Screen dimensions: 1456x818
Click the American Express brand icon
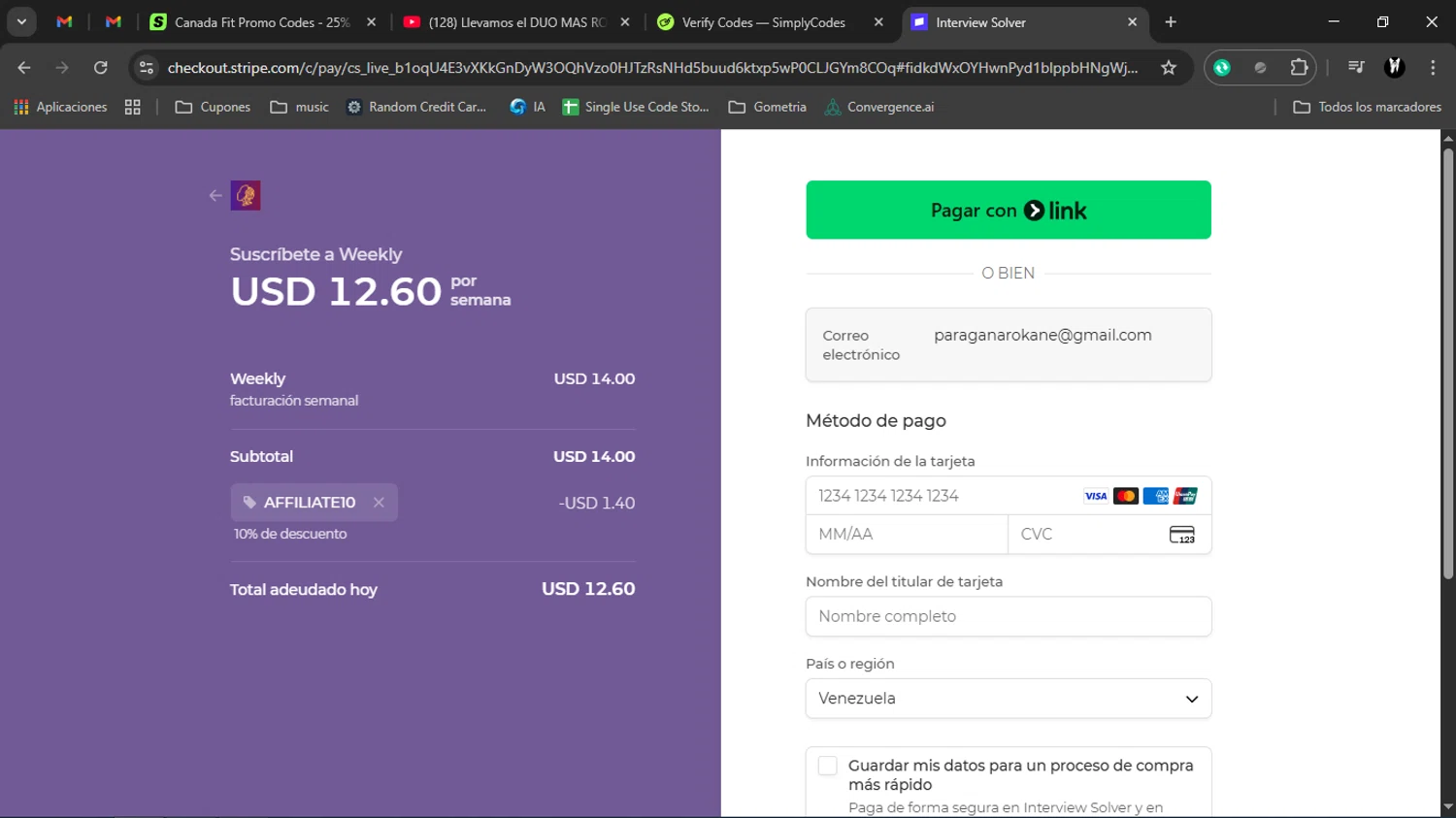click(x=1156, y=496)
